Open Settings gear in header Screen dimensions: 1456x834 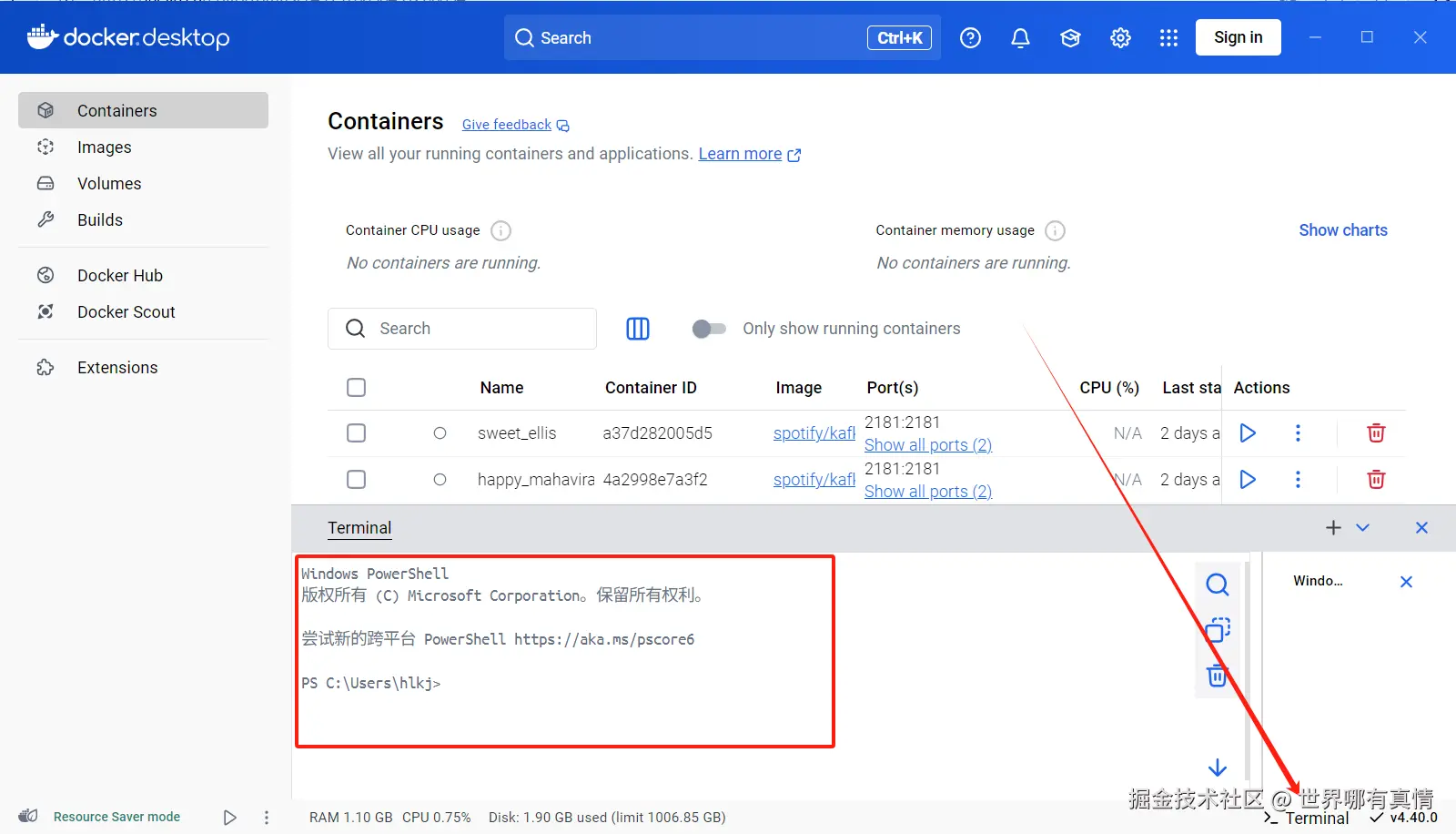[1120, 37]
